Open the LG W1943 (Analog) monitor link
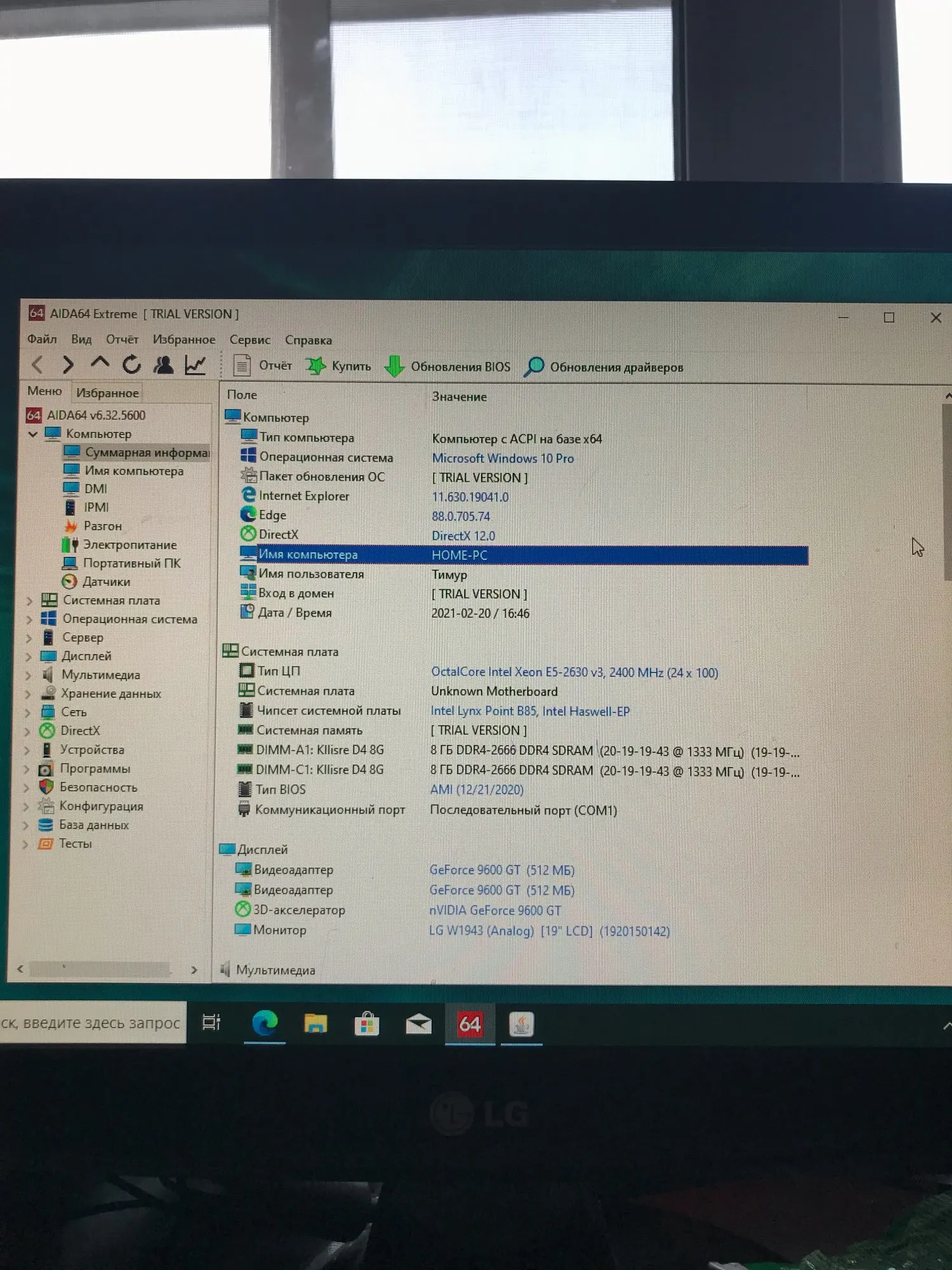The width and height of the screenshot is (952, 1270). click(x=549, y=932)
